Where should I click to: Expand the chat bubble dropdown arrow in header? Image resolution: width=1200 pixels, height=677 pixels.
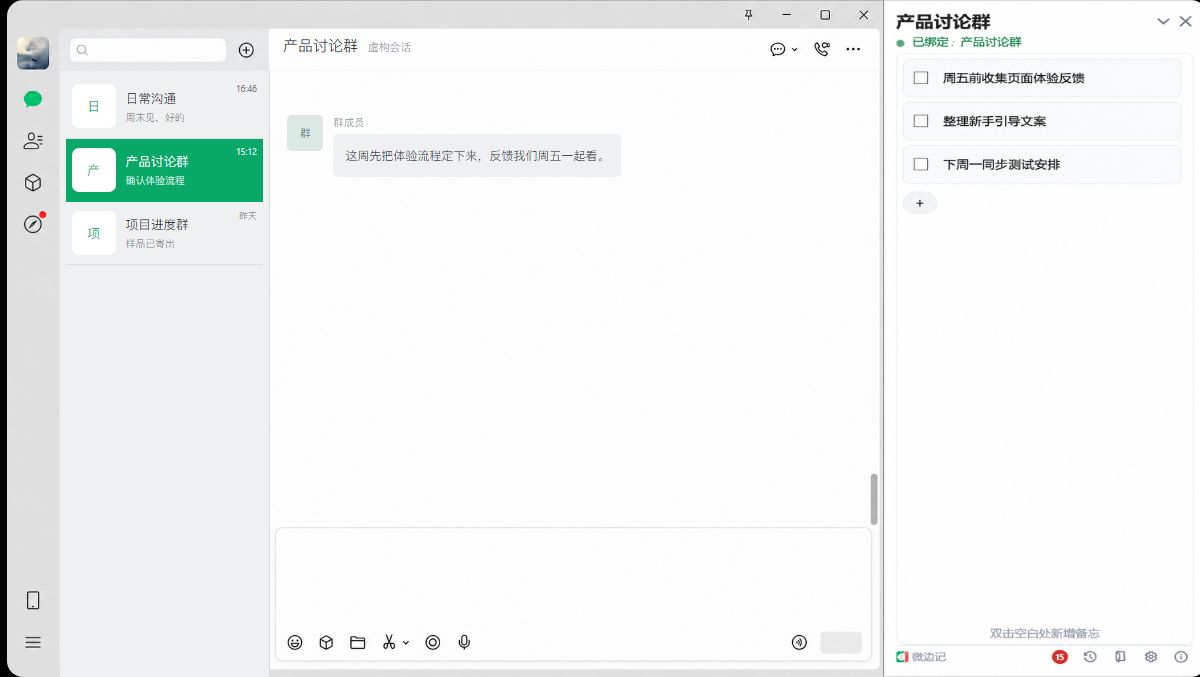click(795, 49)
